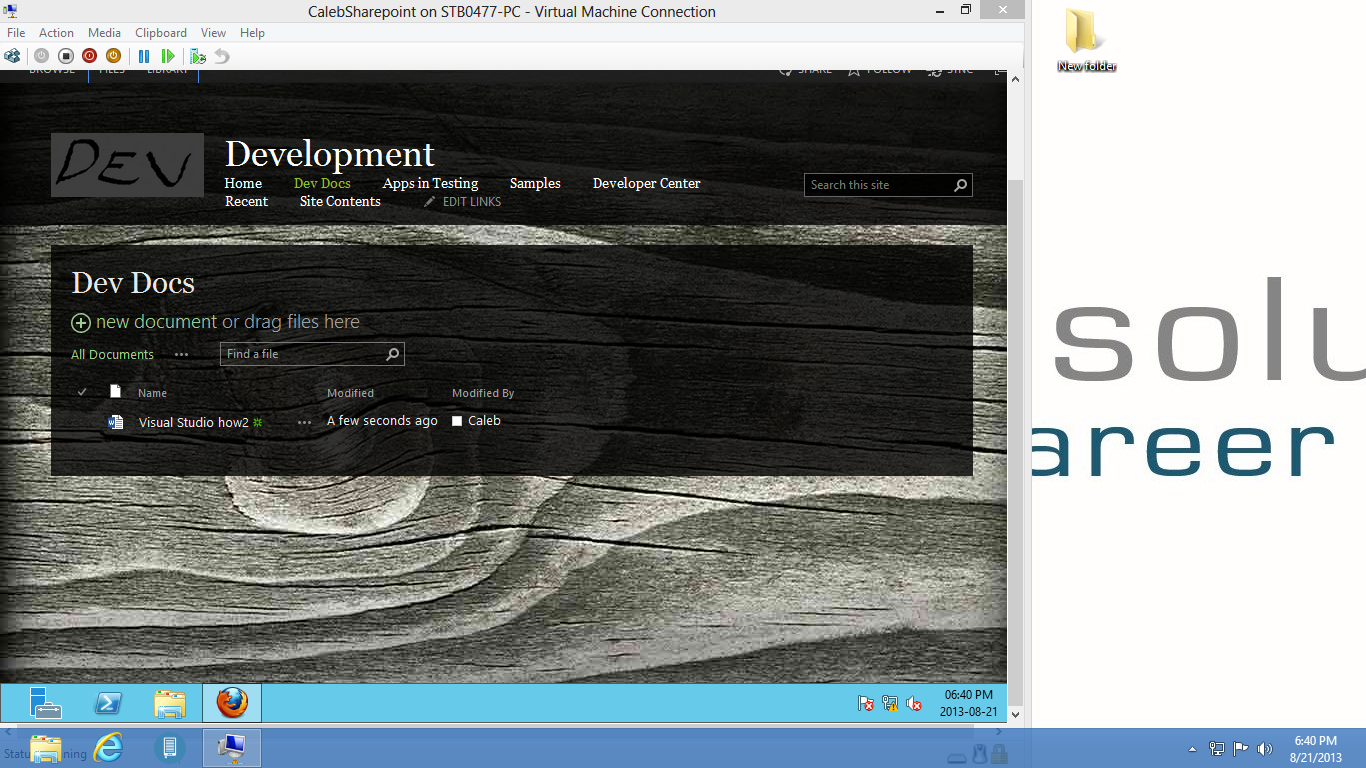Click the up arrow of the VM scrollbar
Viewport: 1366px width, 768px height.
click(1016, 78)
